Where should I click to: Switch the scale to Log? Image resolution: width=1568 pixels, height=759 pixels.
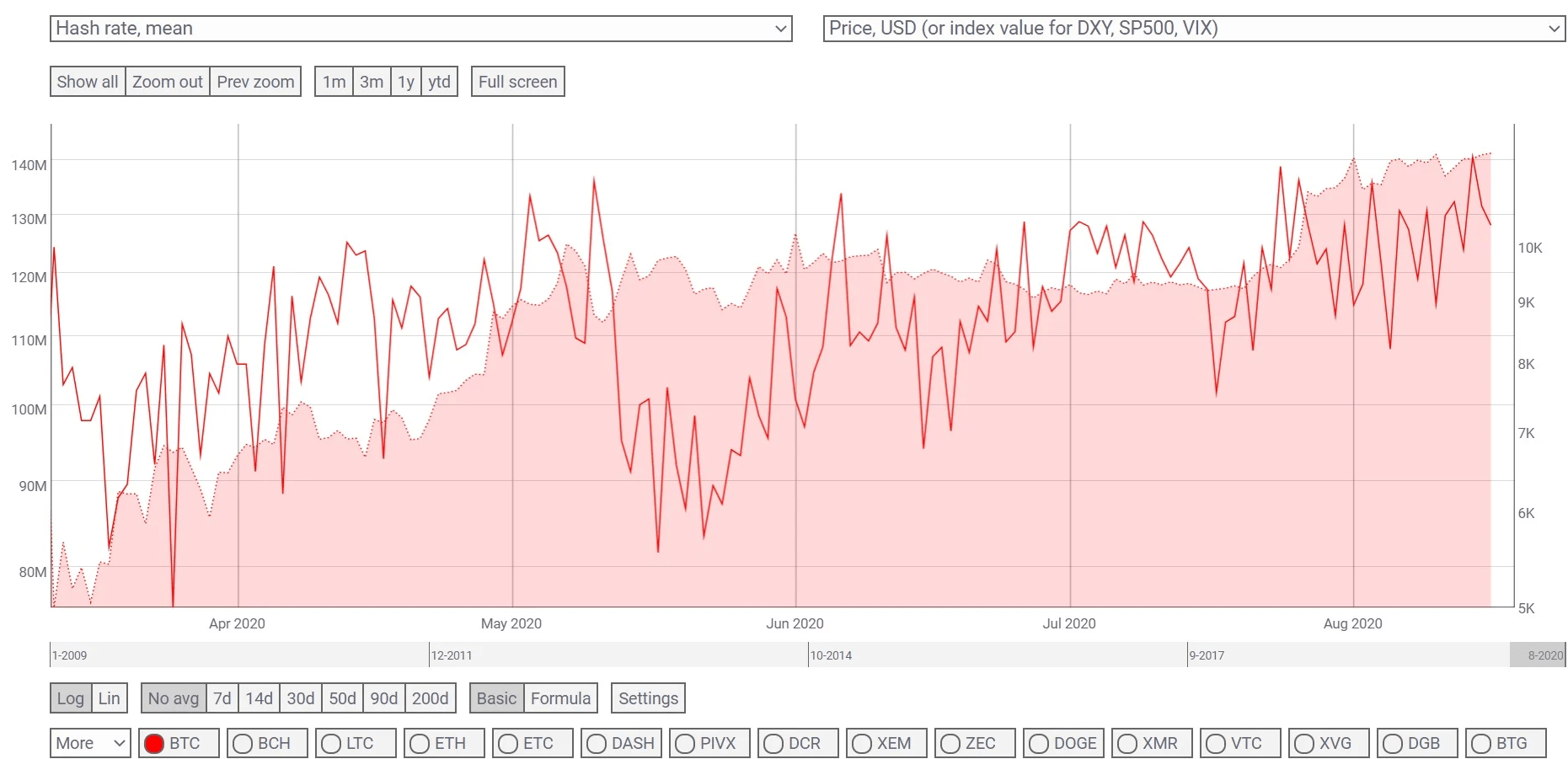(x=71, y=698)
